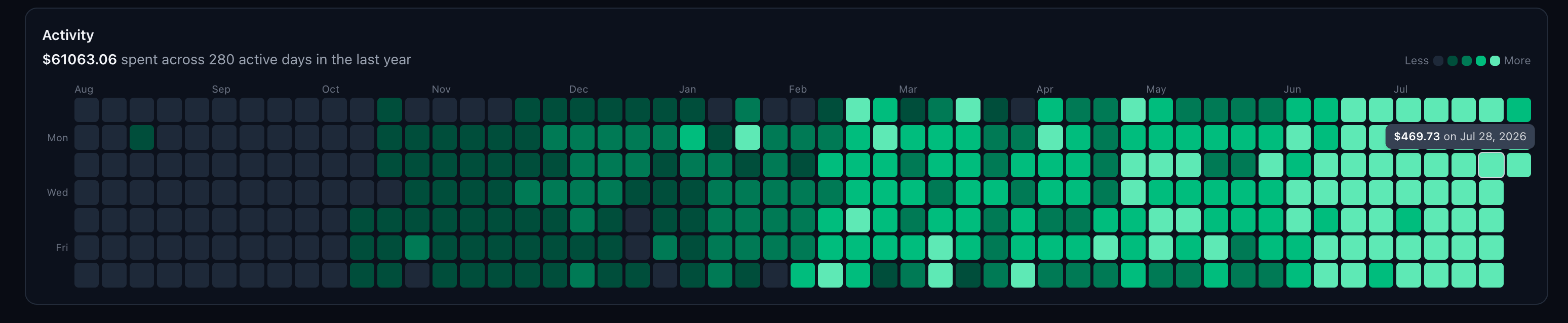Click the darker green Sunday cell in last column
This screenshot has width=1568, height=323.
1519,110
